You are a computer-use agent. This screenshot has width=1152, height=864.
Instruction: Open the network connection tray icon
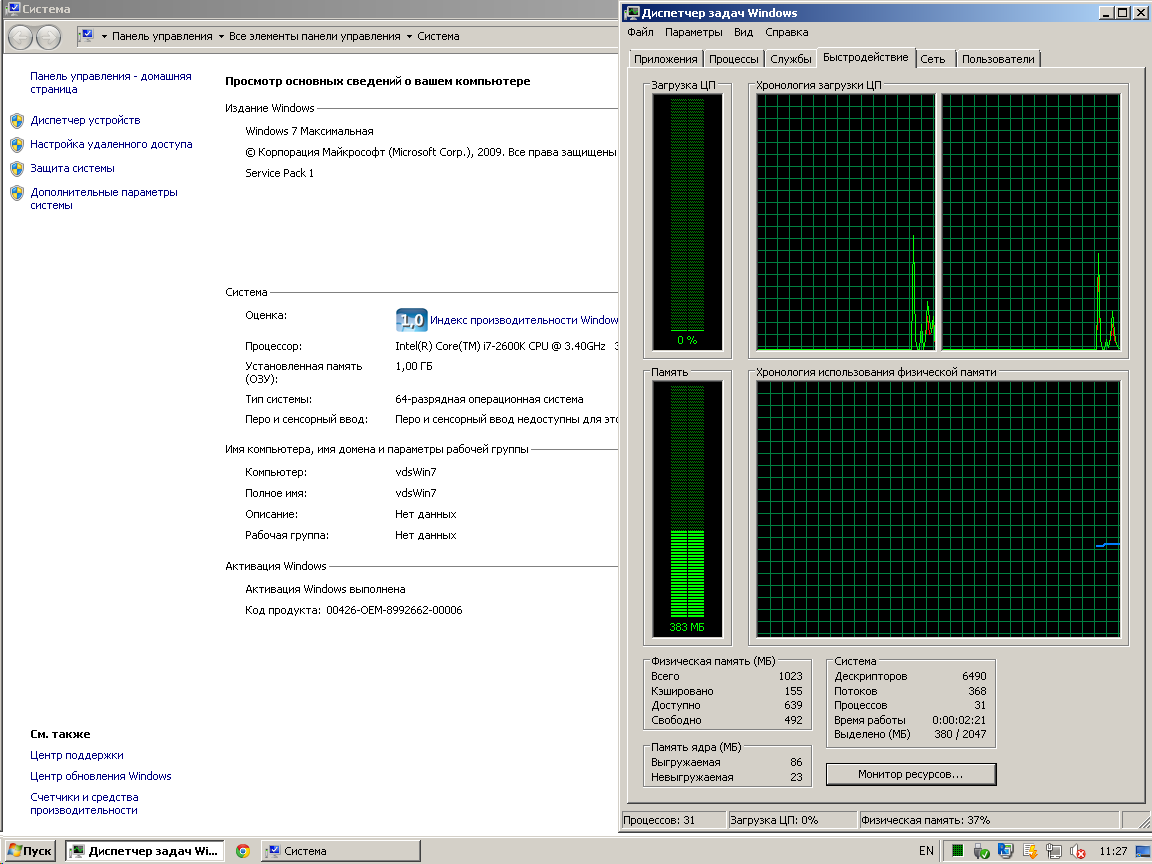(x=1054, y=851)
